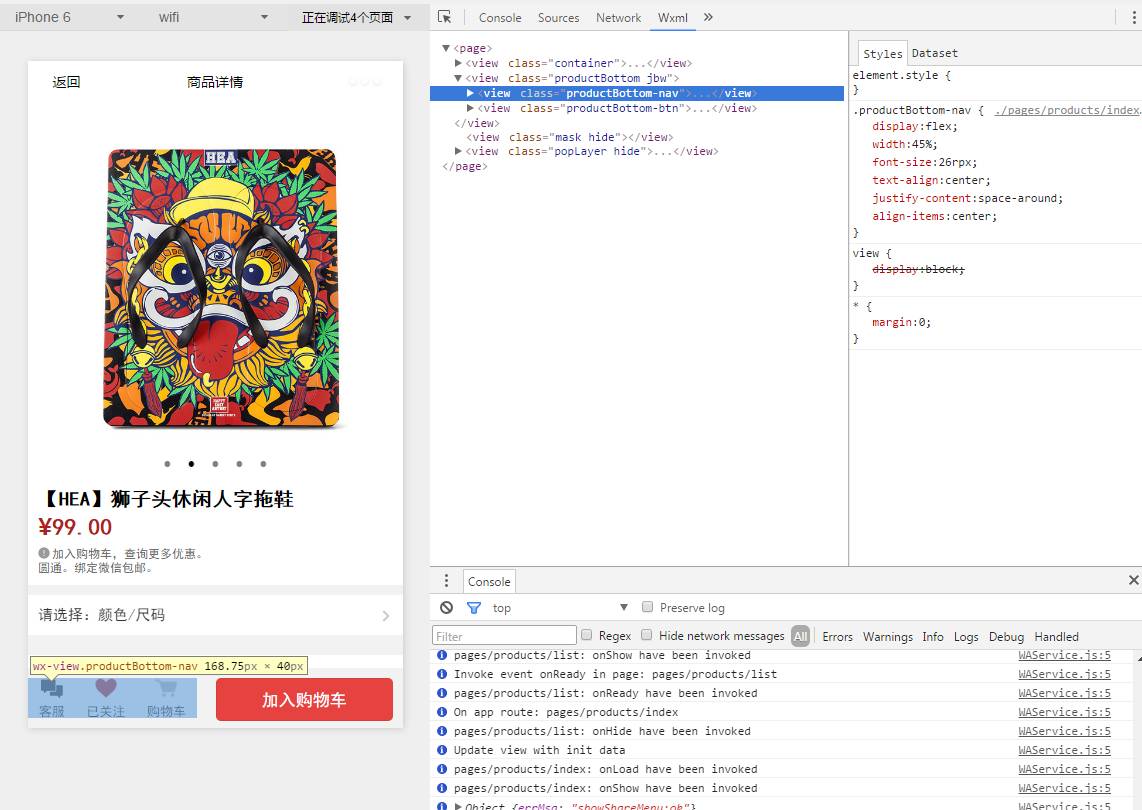Screen dimensions: 1142x810
Task: Toggle the console filter funnel icon
Action: pyautogui.click(x=473, y=608)
